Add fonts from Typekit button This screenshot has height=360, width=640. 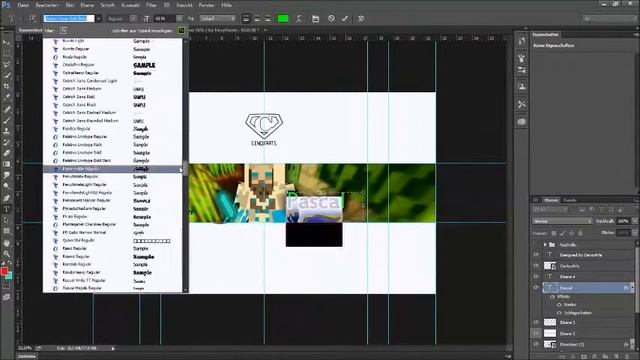click(x=181, y=30)
